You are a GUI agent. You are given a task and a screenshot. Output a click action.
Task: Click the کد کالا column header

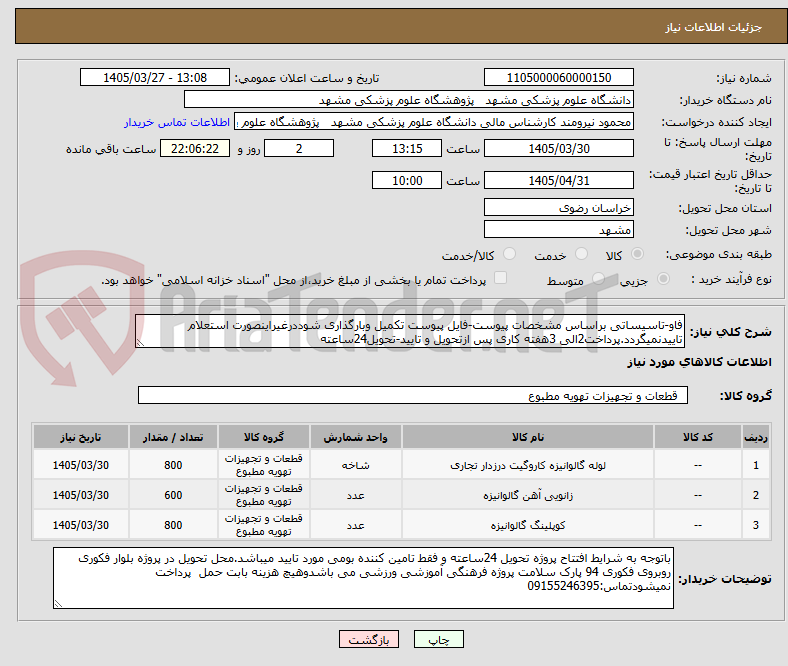(698, 437)
